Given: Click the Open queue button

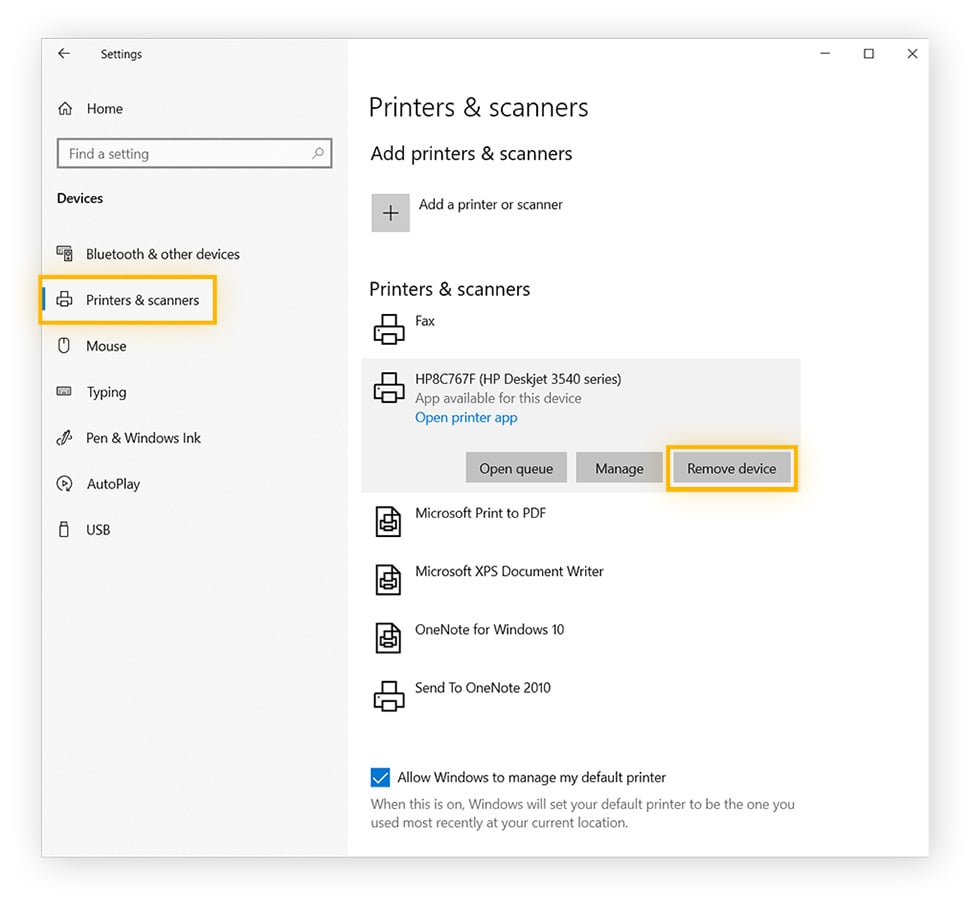Looking at the screenshot, I should [x=516, y=467].
